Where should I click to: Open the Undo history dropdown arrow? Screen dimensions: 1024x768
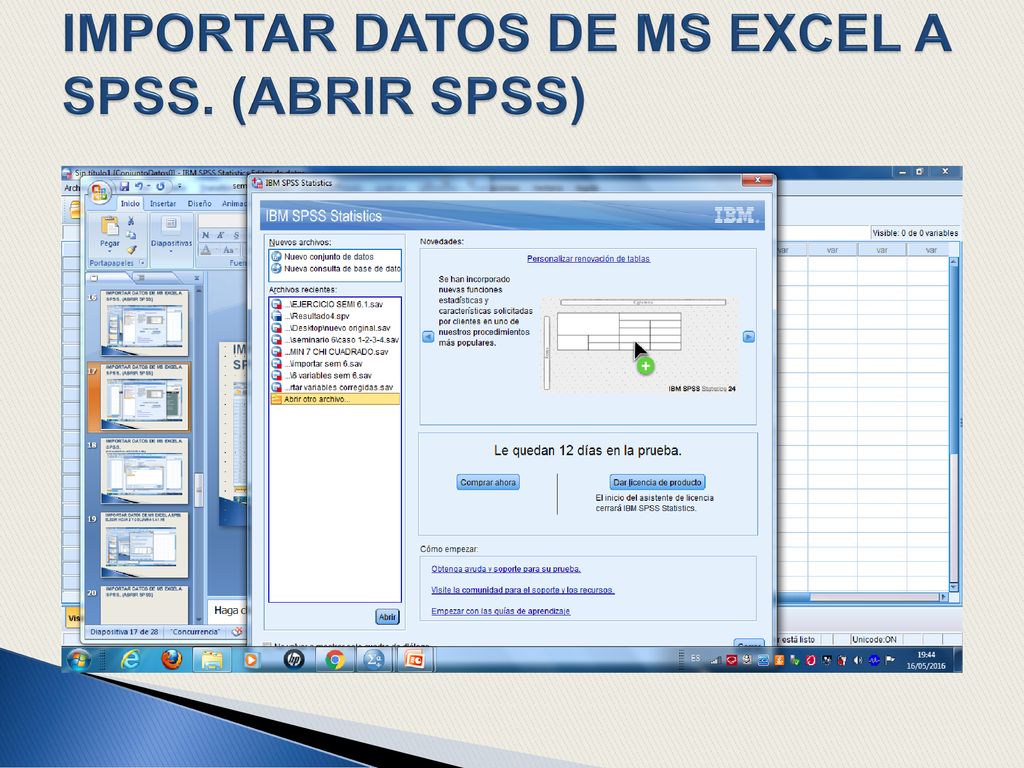[x=148, y=187]
